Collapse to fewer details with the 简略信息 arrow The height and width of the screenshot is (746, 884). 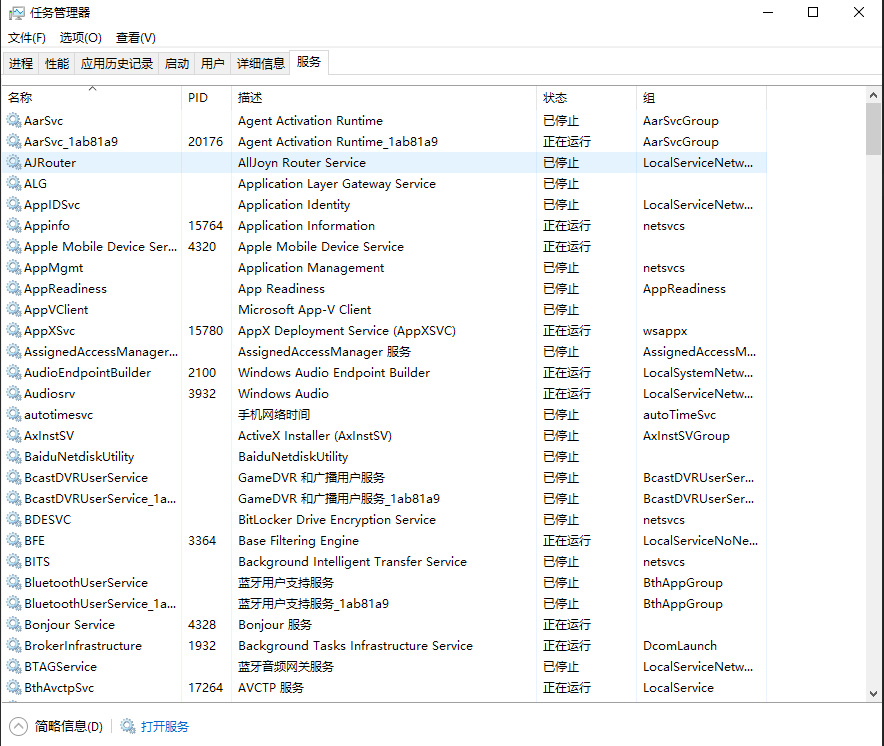click(18, 727)
